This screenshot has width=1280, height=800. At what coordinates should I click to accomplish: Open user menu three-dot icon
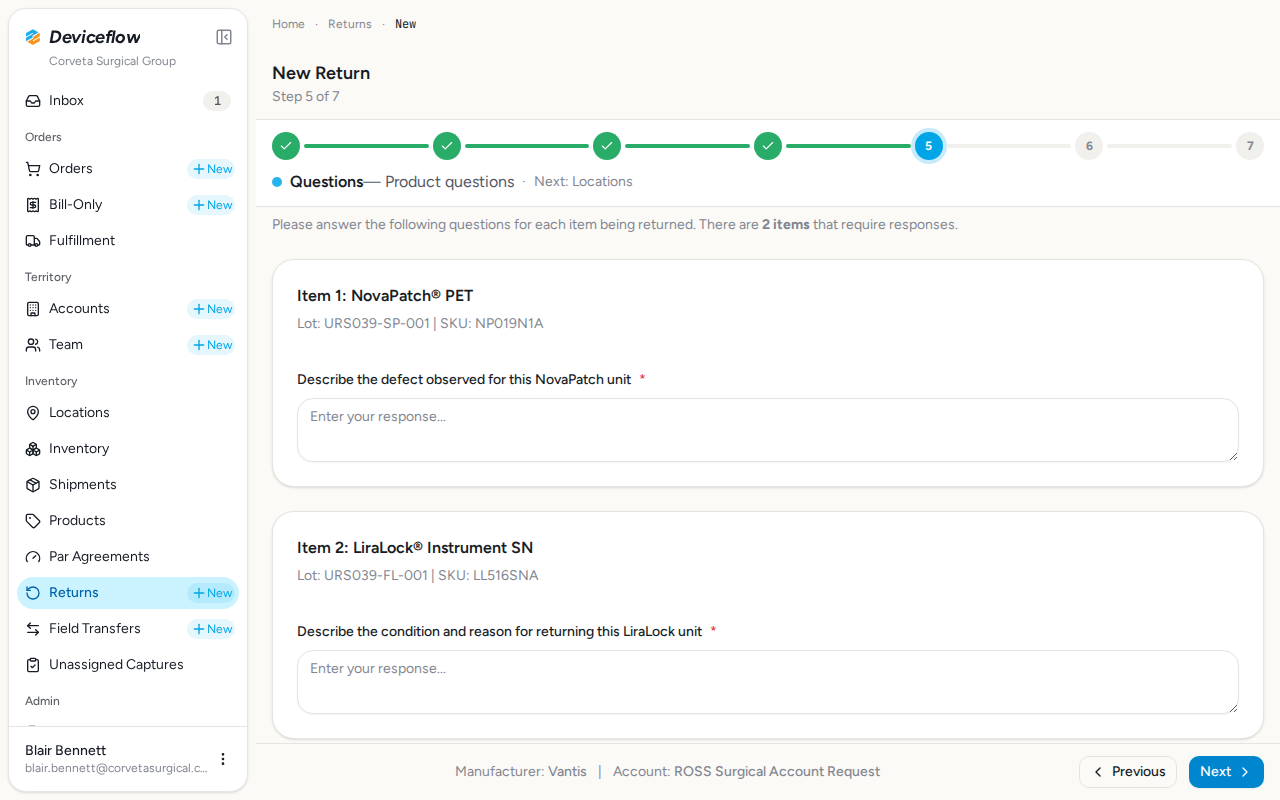(223, 759)
